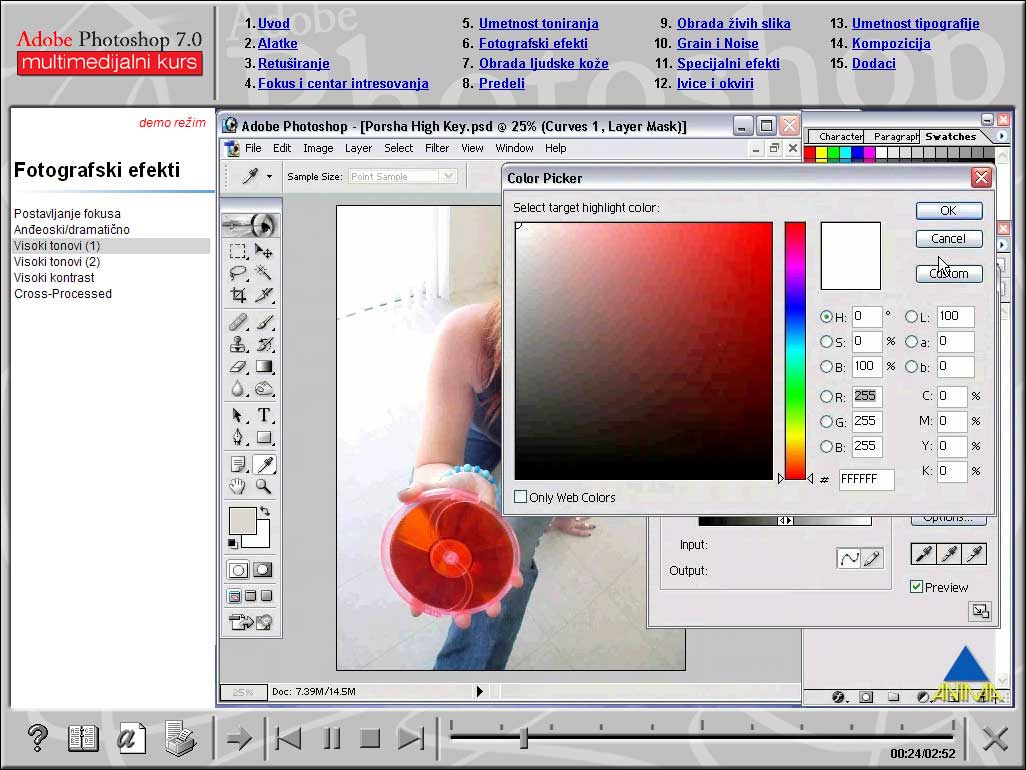Viewport: 1026px width, 770px height.
Task: Select the Eraser tool
Action: [x=237, y=366]
